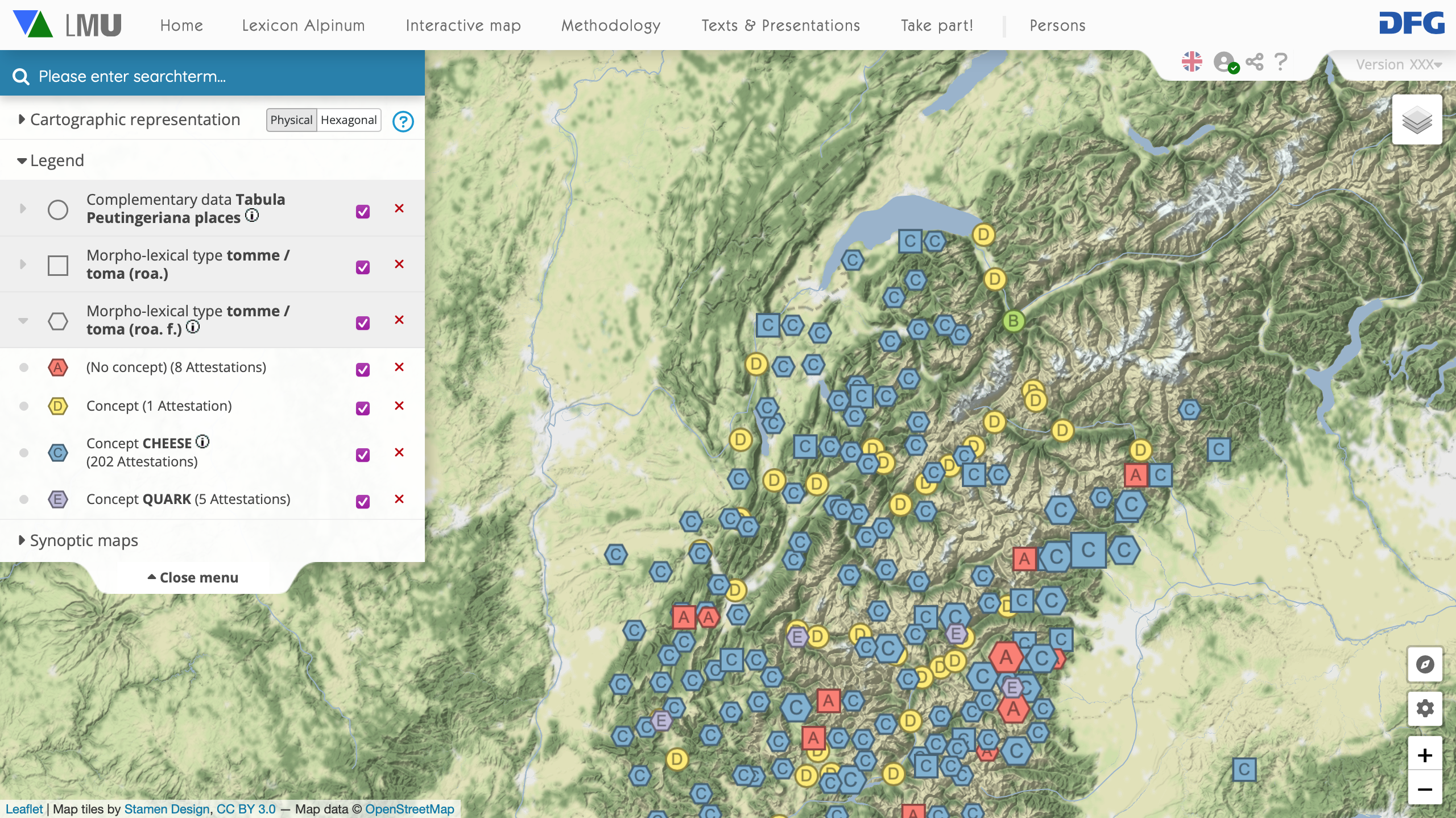Click the compass locate icon

point(1425,664)
